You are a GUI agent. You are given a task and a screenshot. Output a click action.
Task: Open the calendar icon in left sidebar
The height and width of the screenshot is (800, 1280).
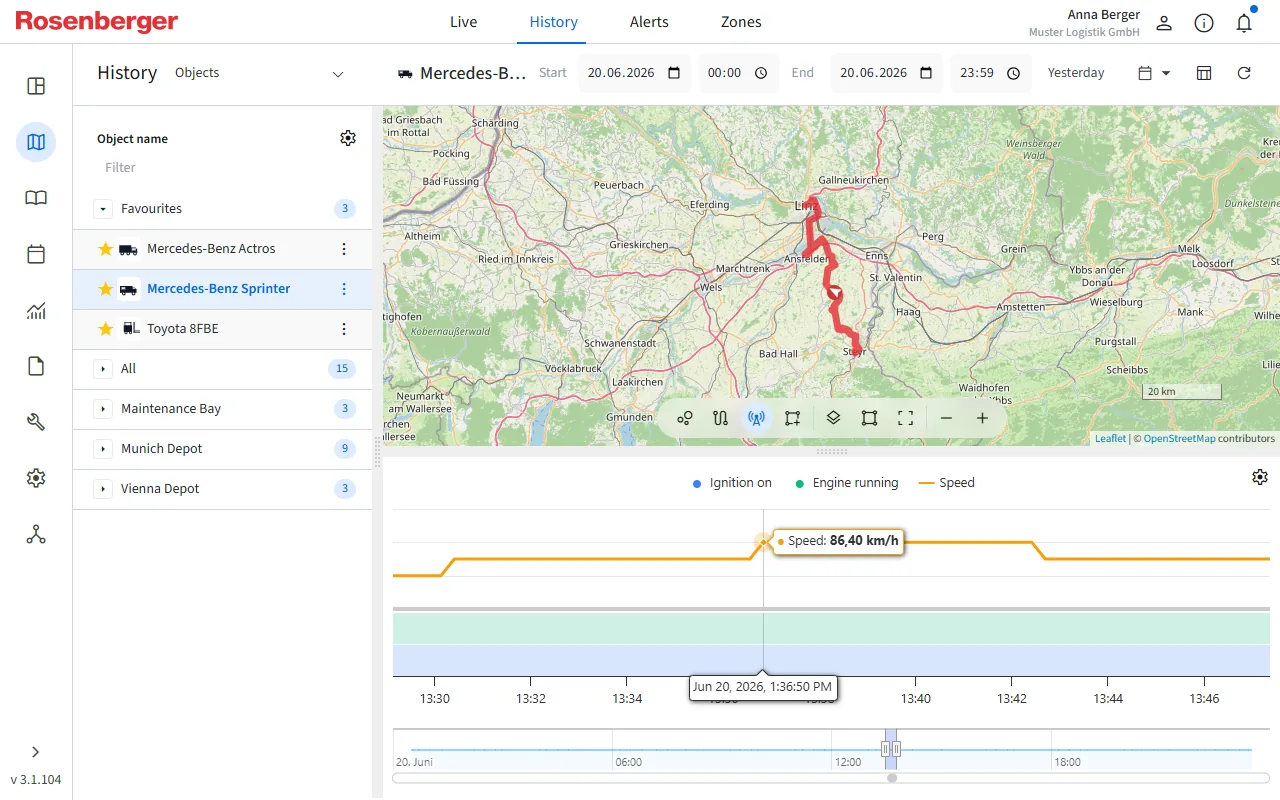[36, 254]
